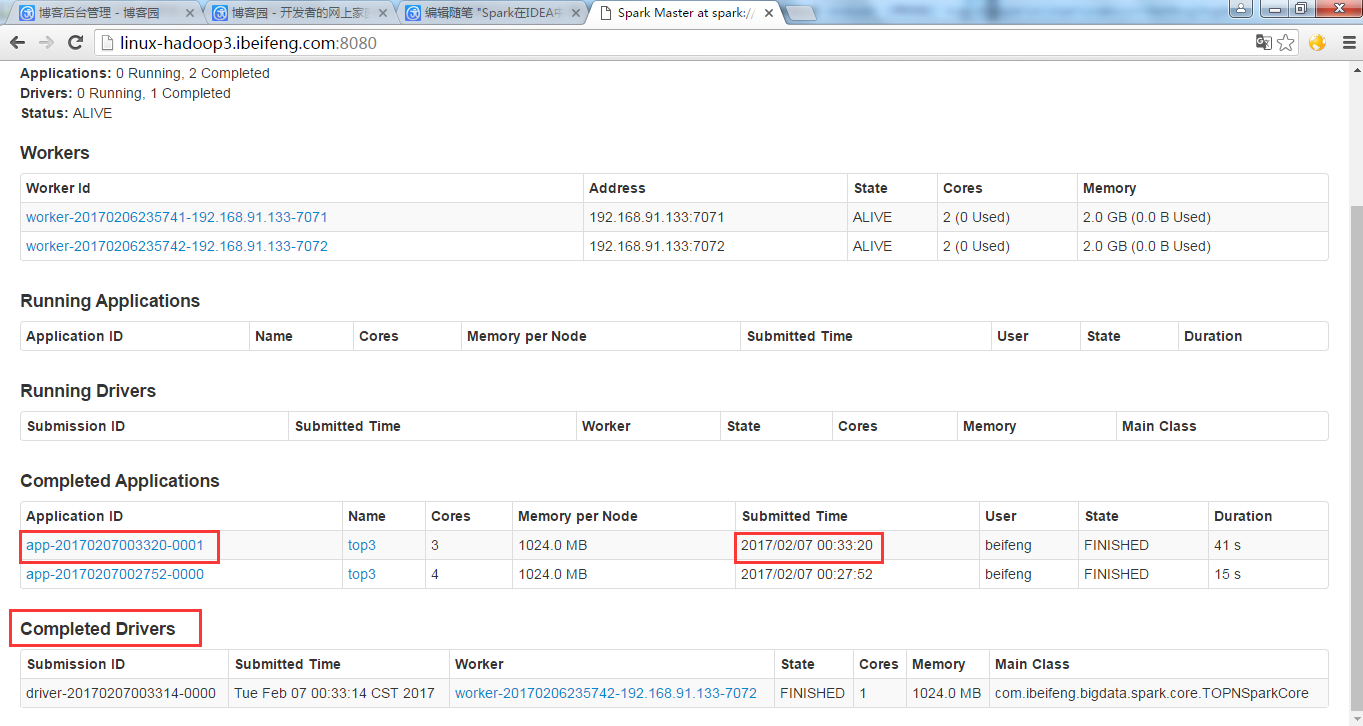The width and height of the screenshot is (1363, 726).
Task: Open the orange globe extension icon
Action: (1317, 43)
